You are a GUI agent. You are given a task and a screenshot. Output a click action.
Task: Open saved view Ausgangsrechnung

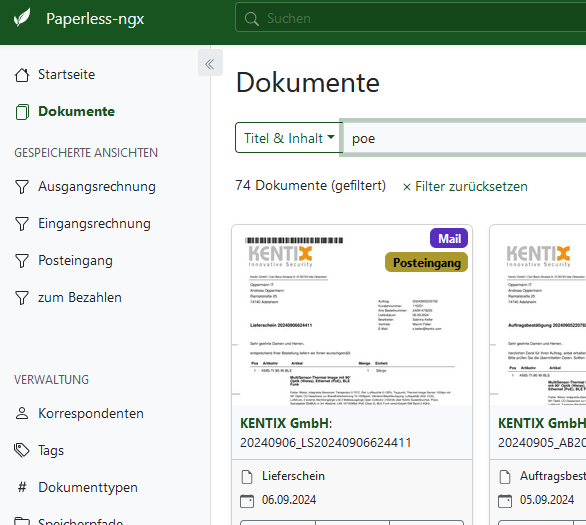point(97,186)
